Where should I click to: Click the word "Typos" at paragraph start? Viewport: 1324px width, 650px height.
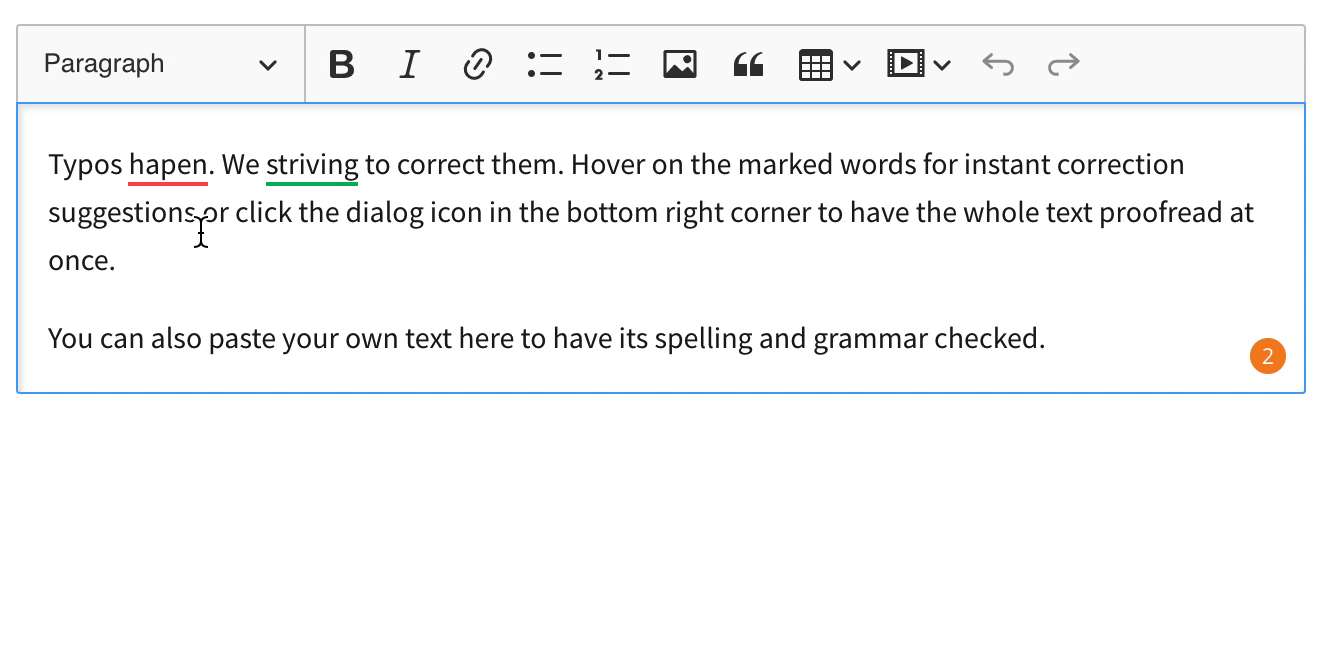pos(85,165)
